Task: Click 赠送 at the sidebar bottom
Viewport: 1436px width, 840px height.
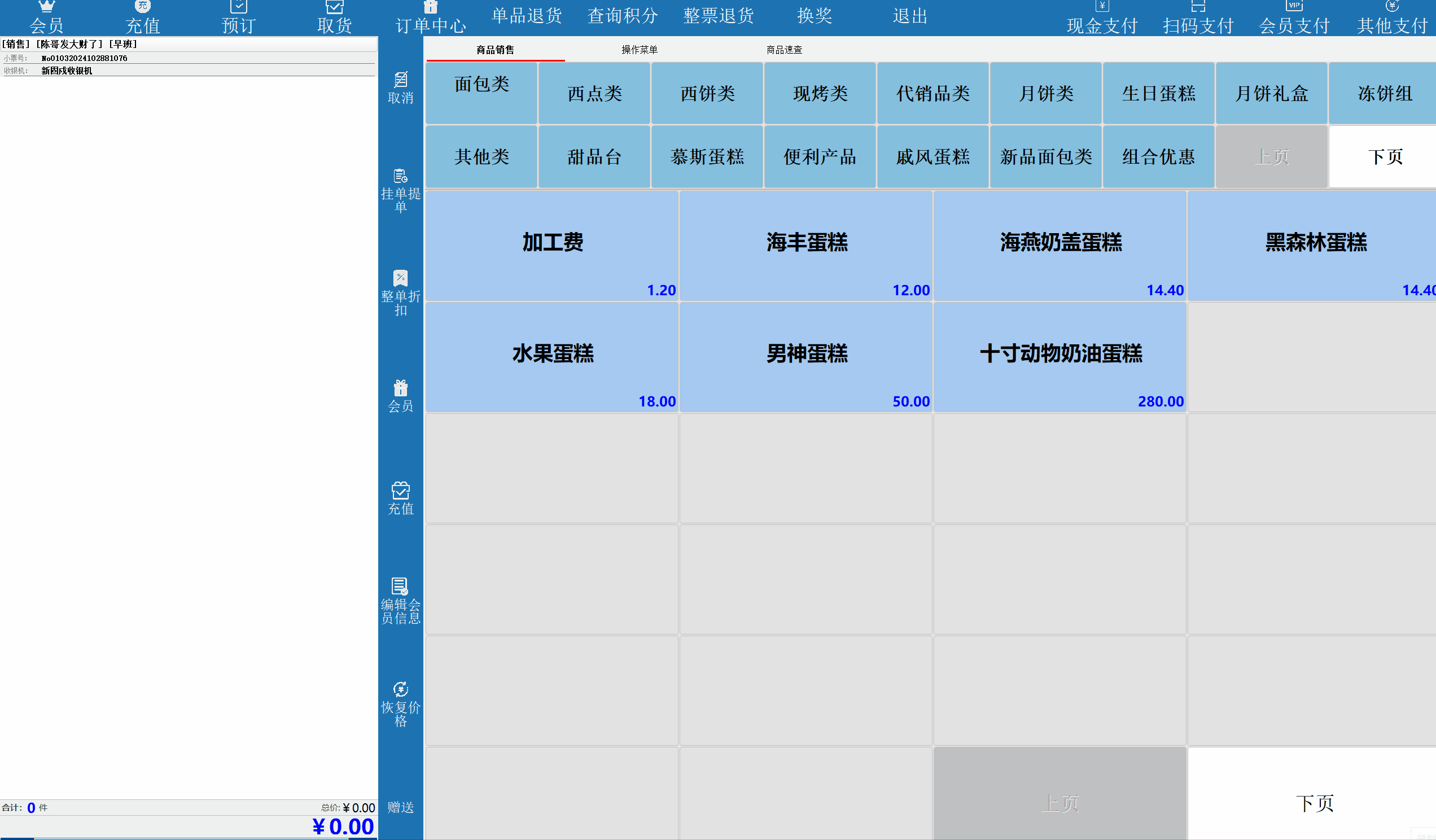Action: click(401, 807)
